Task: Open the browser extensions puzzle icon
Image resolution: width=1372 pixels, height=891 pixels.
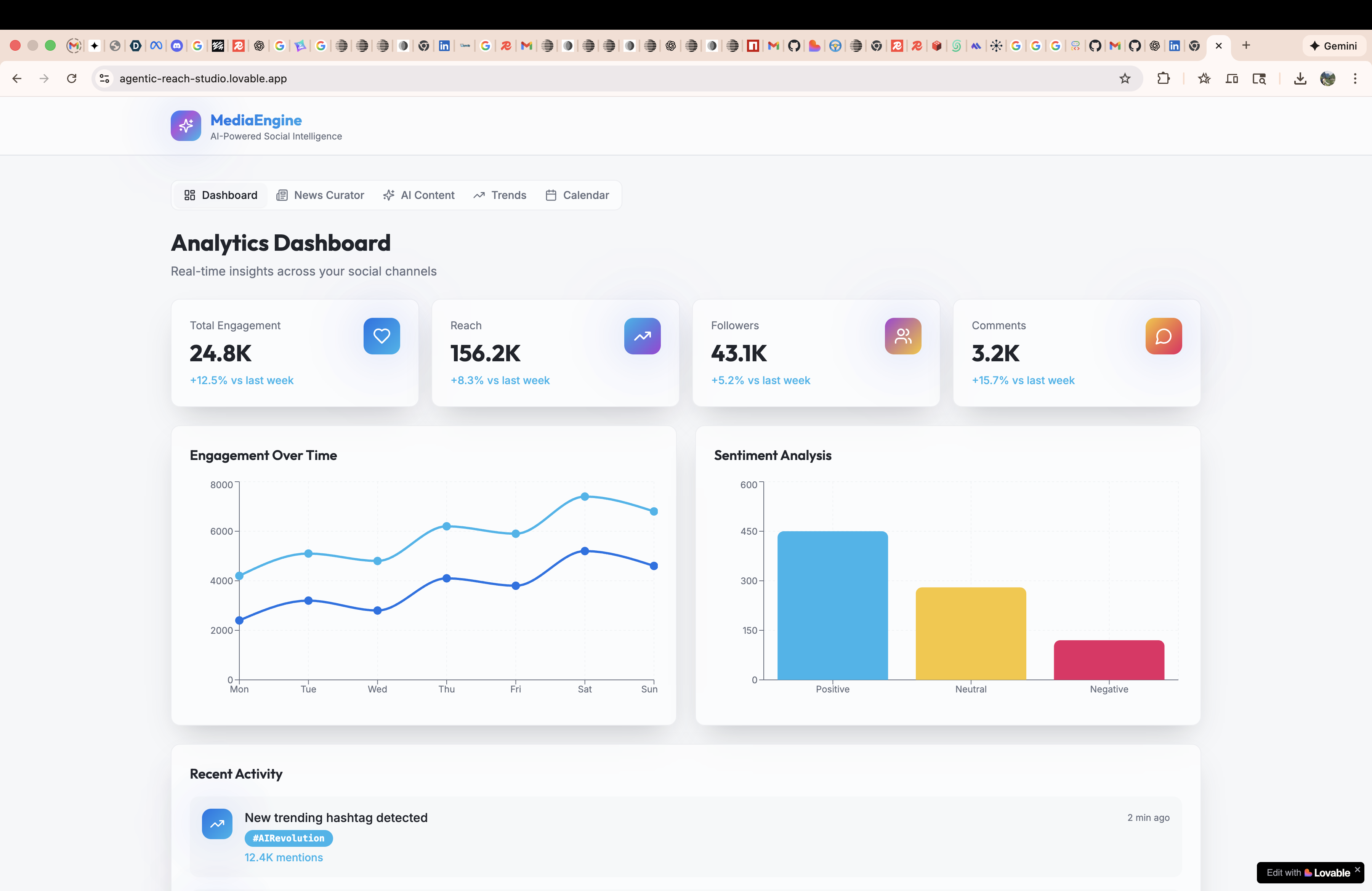Action: point(1163,79)
